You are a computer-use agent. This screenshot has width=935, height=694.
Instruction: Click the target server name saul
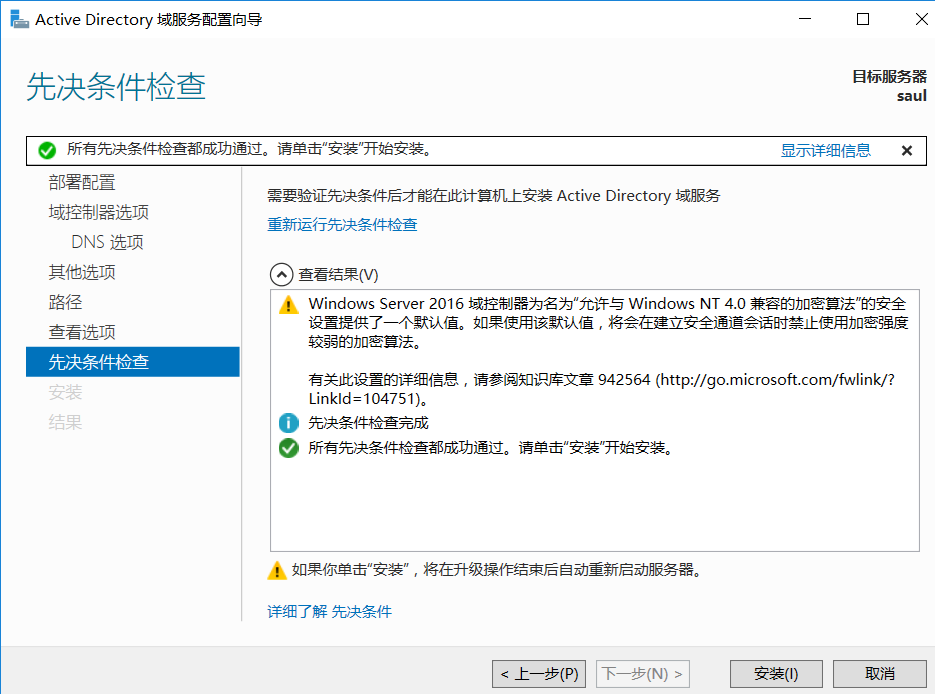click(912, 96)
